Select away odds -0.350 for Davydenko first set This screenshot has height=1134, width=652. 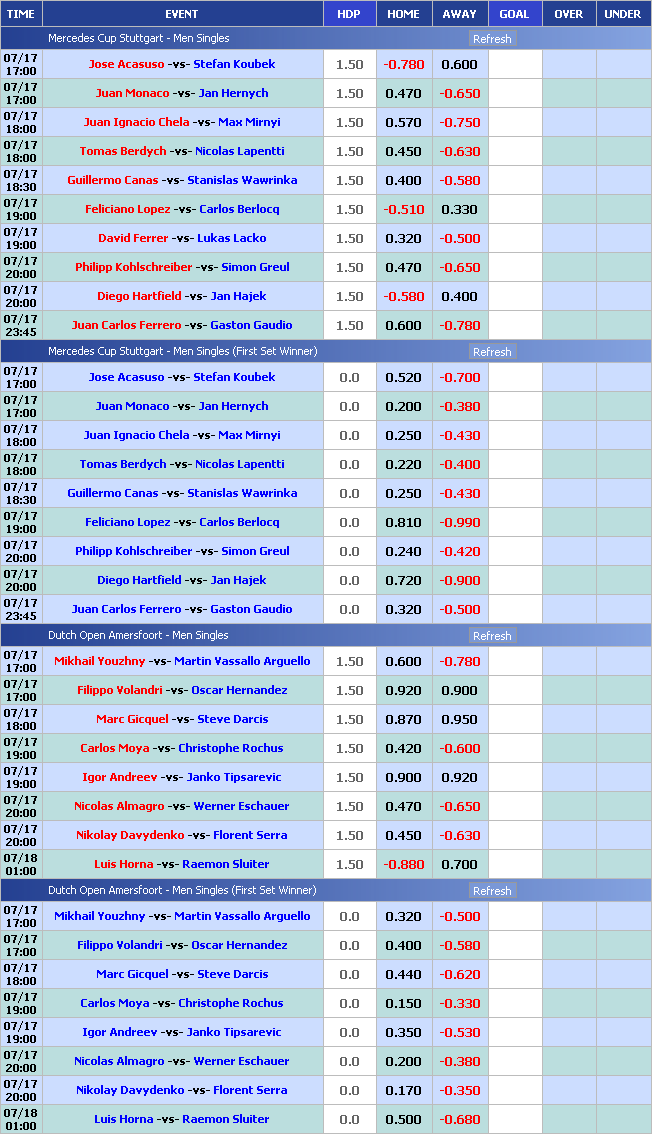point(459,1090)
